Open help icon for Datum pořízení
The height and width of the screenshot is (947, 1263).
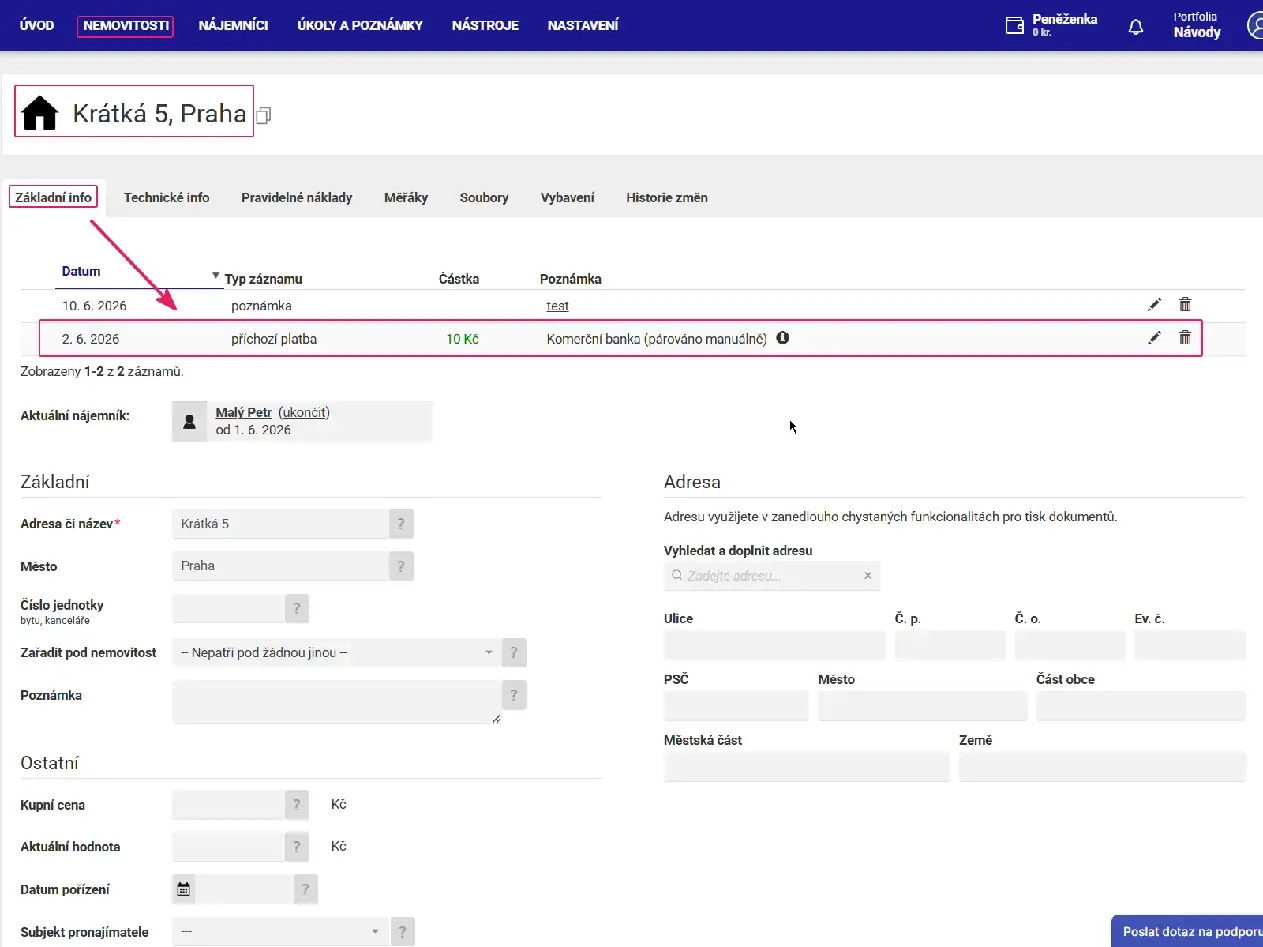[x=307, y=889]
